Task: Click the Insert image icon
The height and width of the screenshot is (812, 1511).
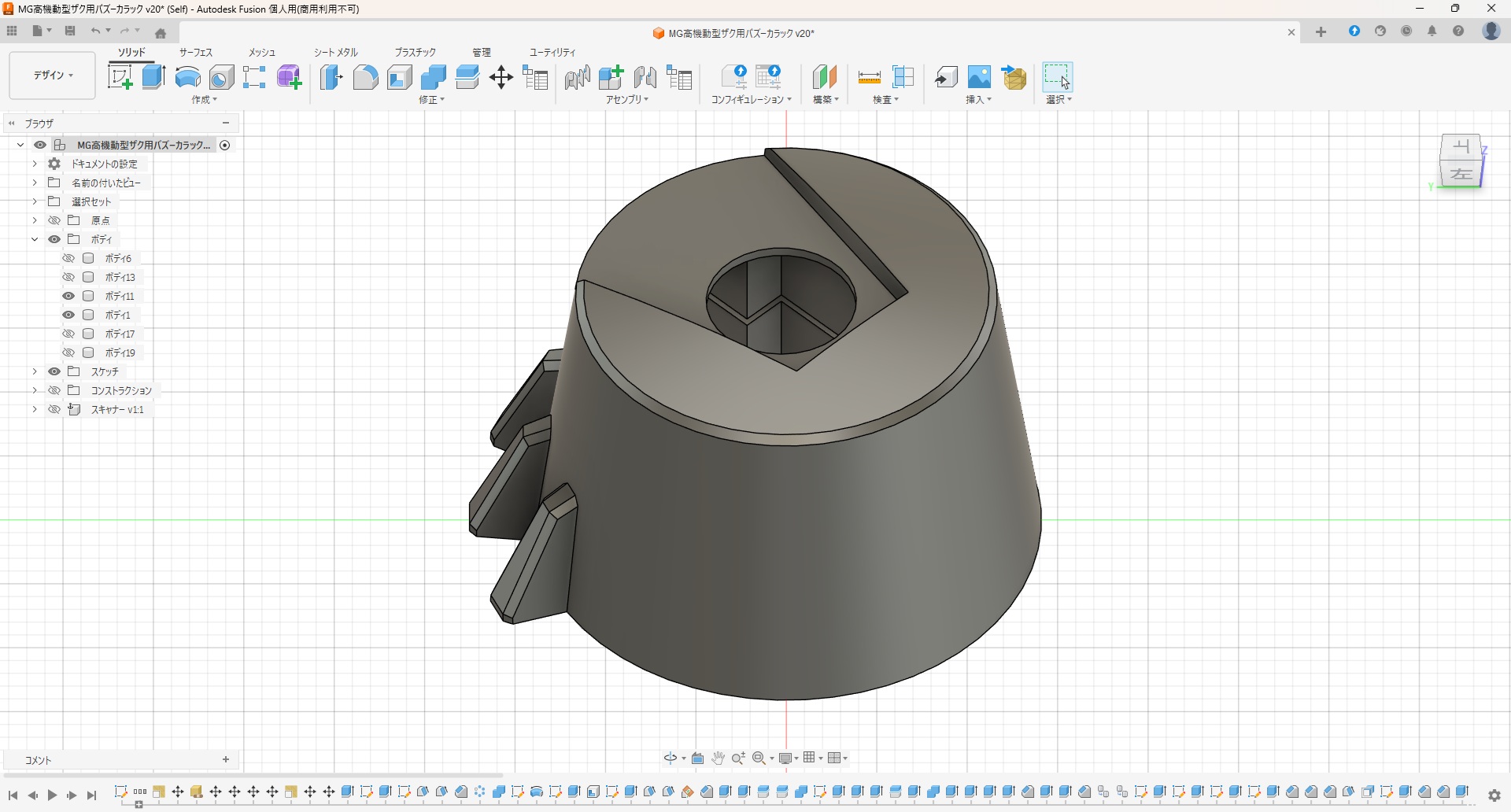Action: tap(979, 77)
